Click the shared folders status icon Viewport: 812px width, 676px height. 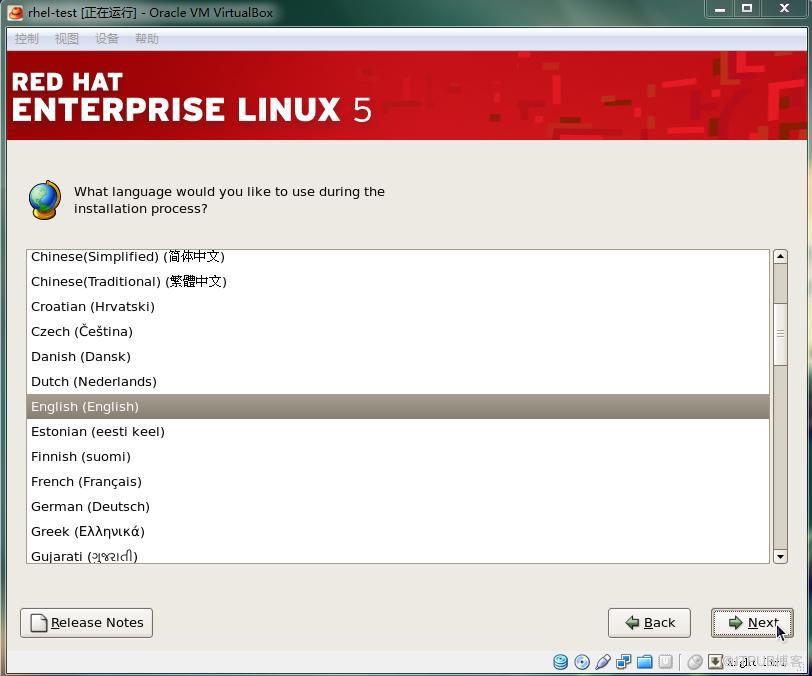645,661
